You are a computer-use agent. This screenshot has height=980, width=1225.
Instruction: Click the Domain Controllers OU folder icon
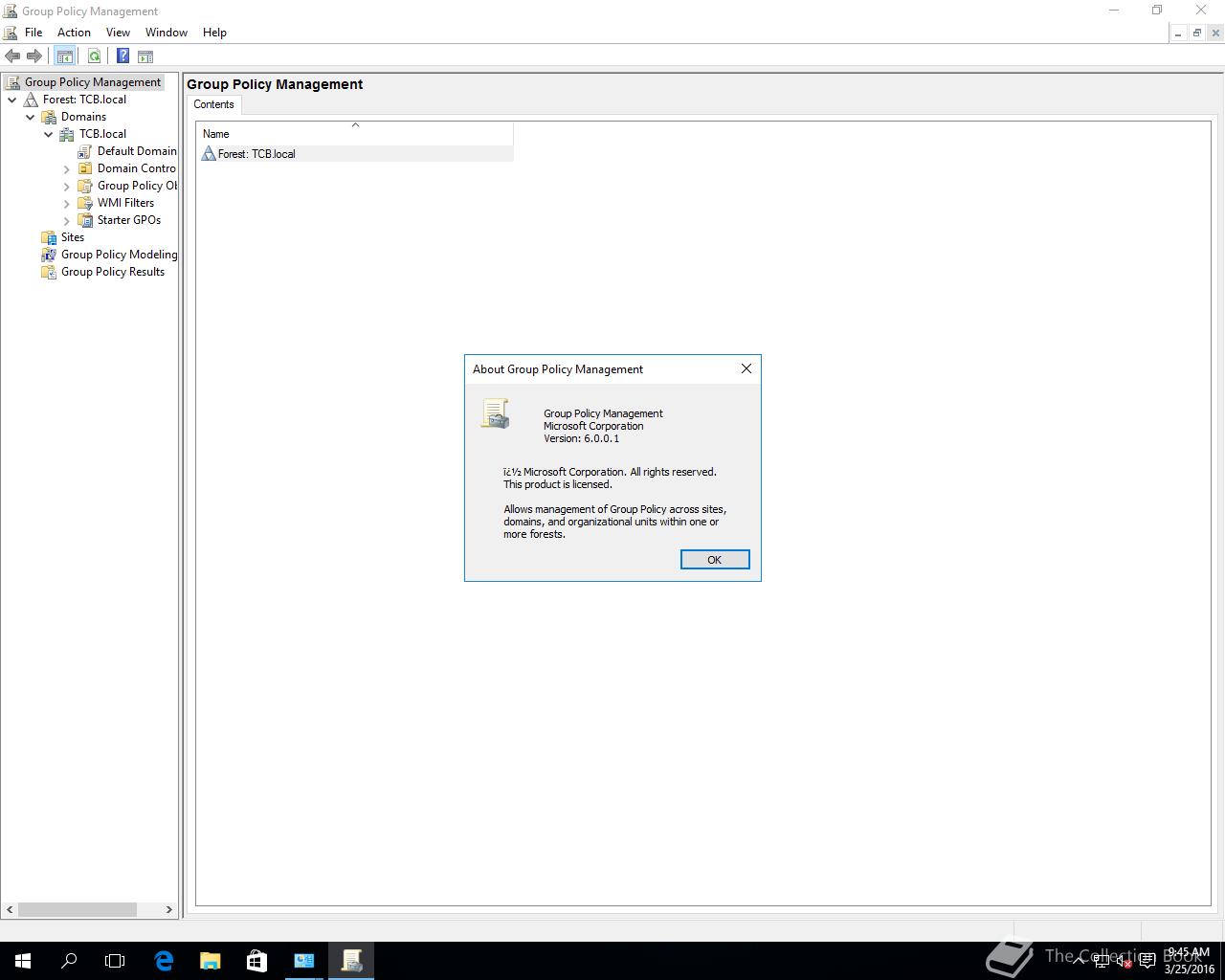85,168
